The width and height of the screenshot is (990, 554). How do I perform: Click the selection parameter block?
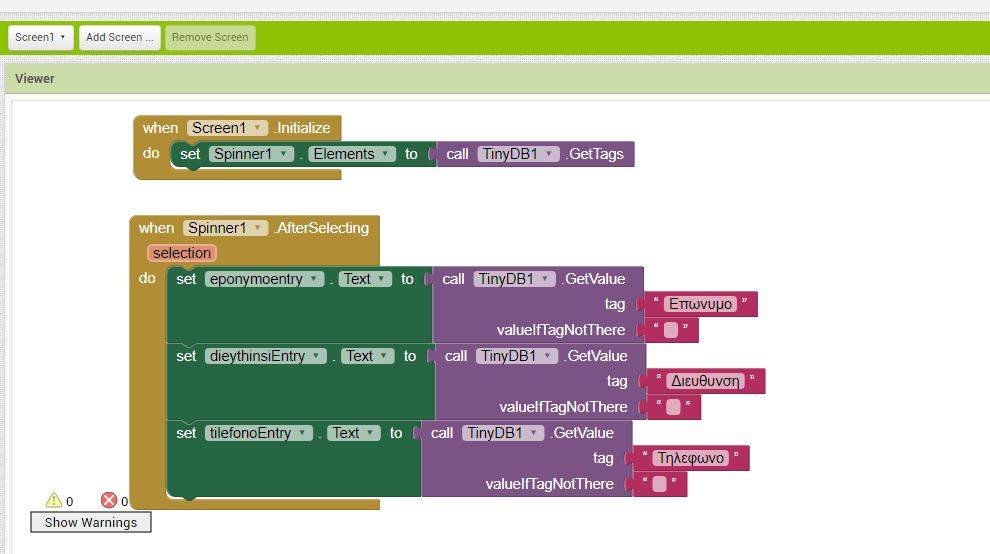[x=182, y=253]
